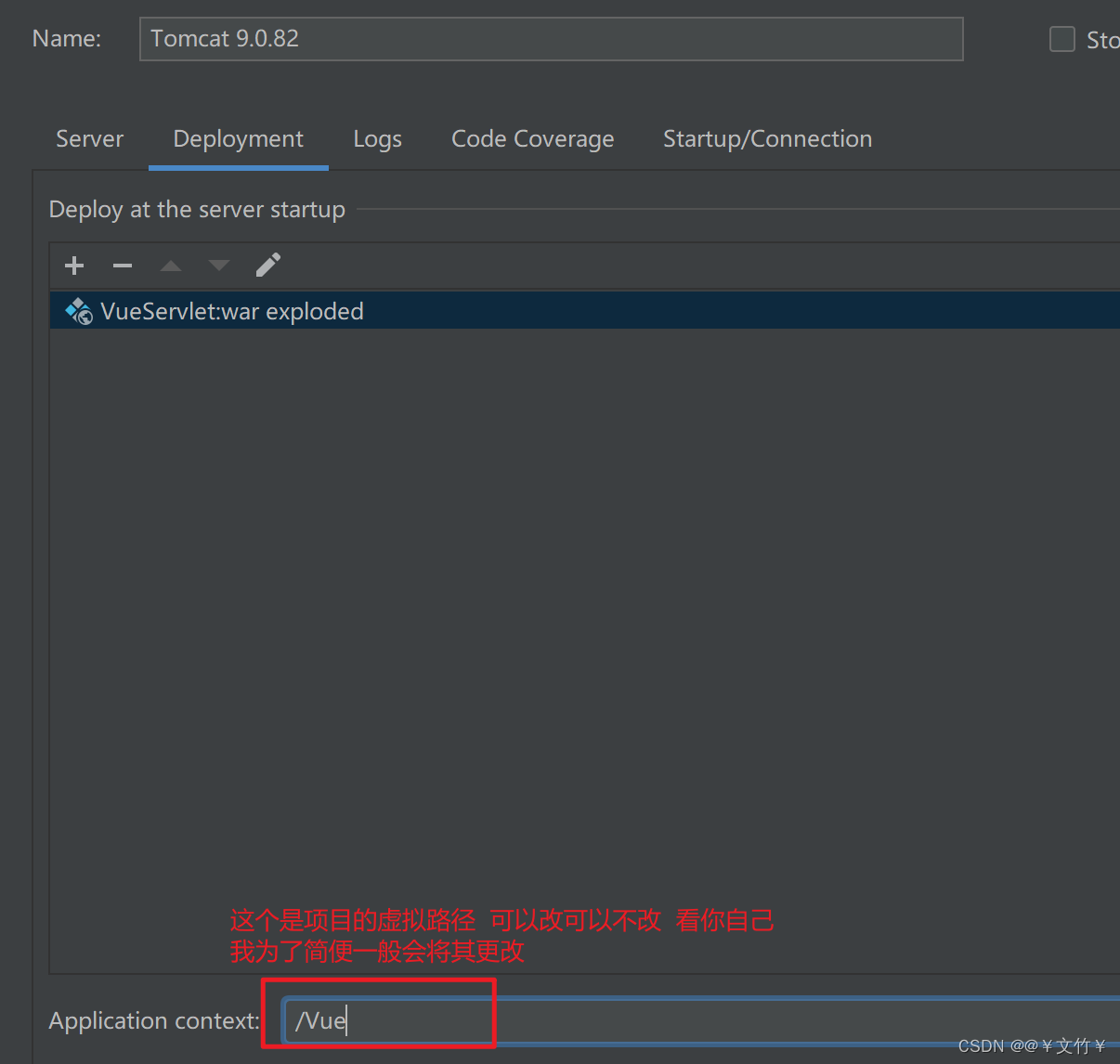
Task: Open the Startup/Connection tab
Action: [x=767, y=138]
